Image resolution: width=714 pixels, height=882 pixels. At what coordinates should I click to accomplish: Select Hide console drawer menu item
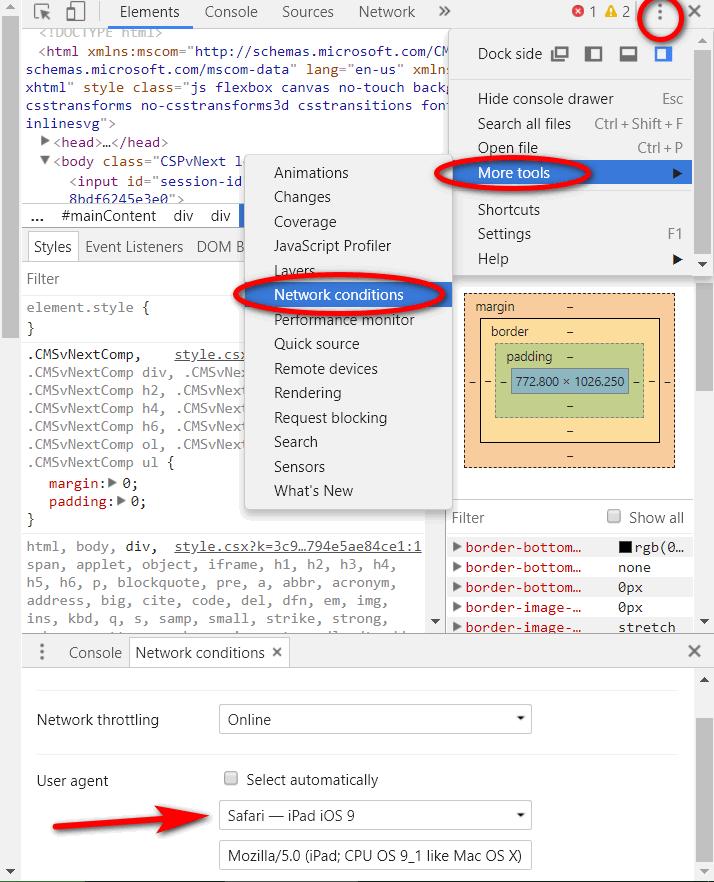pyautogui.click(x=572, y=99)
